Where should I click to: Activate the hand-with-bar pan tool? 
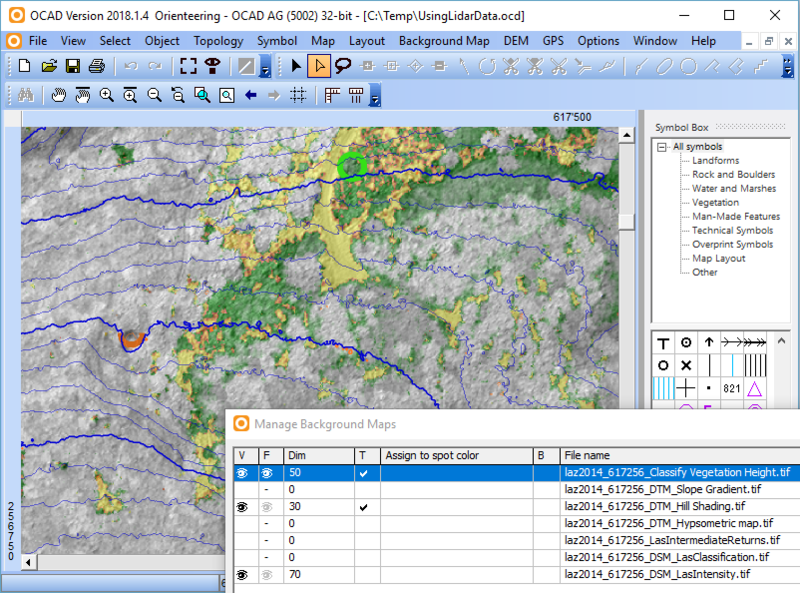(x=83, y=95)
